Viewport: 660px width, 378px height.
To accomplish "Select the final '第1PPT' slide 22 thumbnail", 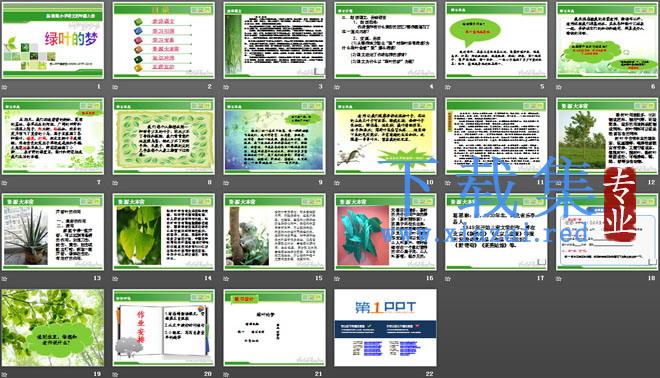I will point(386,327).
